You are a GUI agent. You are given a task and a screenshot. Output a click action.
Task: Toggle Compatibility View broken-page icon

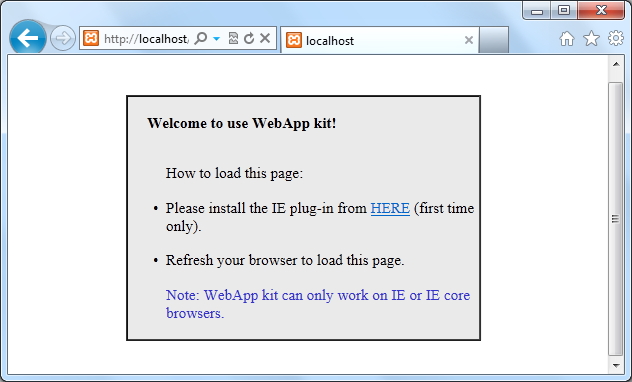[x=233, y=38]
